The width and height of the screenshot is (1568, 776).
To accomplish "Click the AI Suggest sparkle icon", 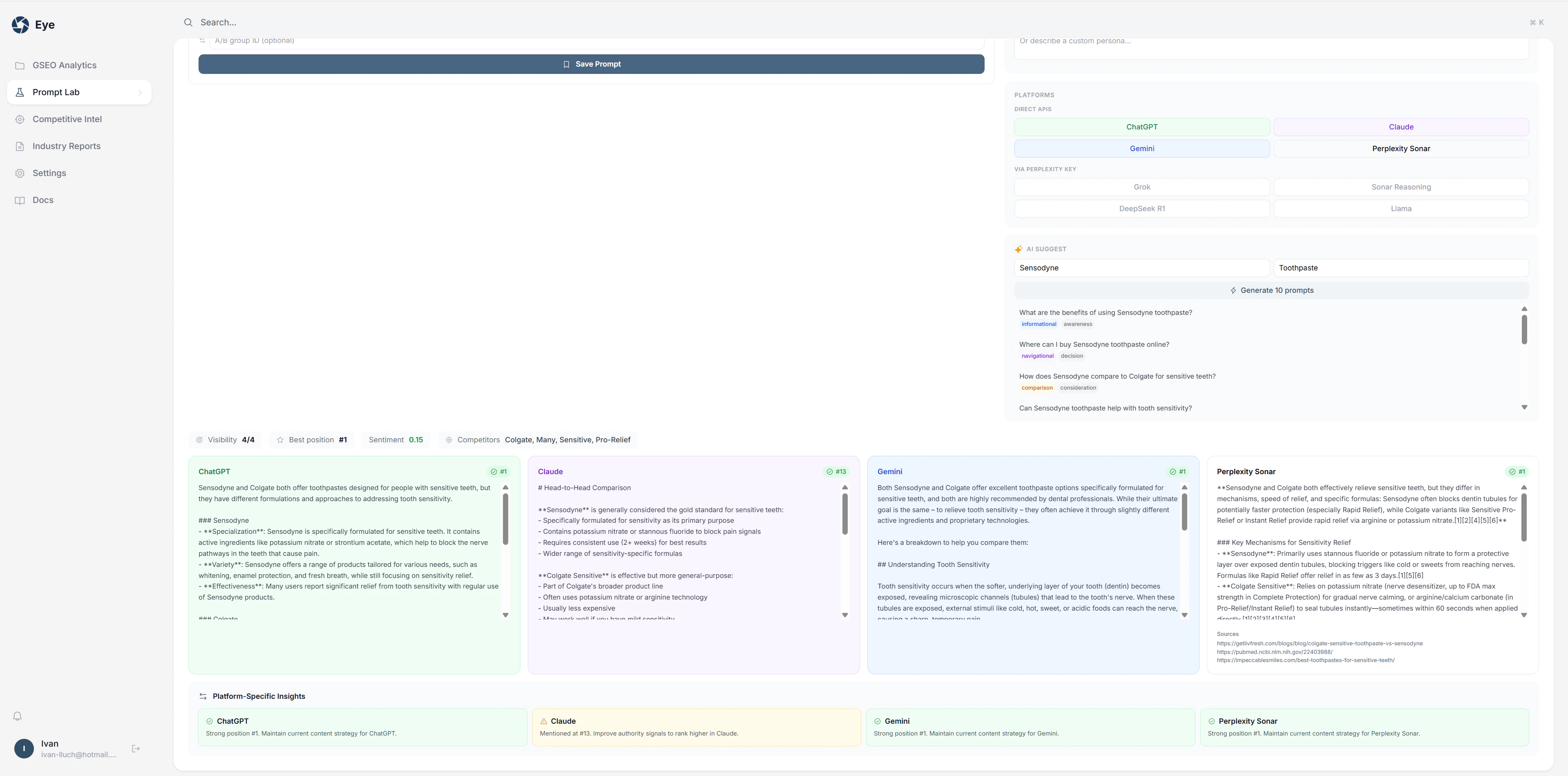I will (x=1019, y=249).
